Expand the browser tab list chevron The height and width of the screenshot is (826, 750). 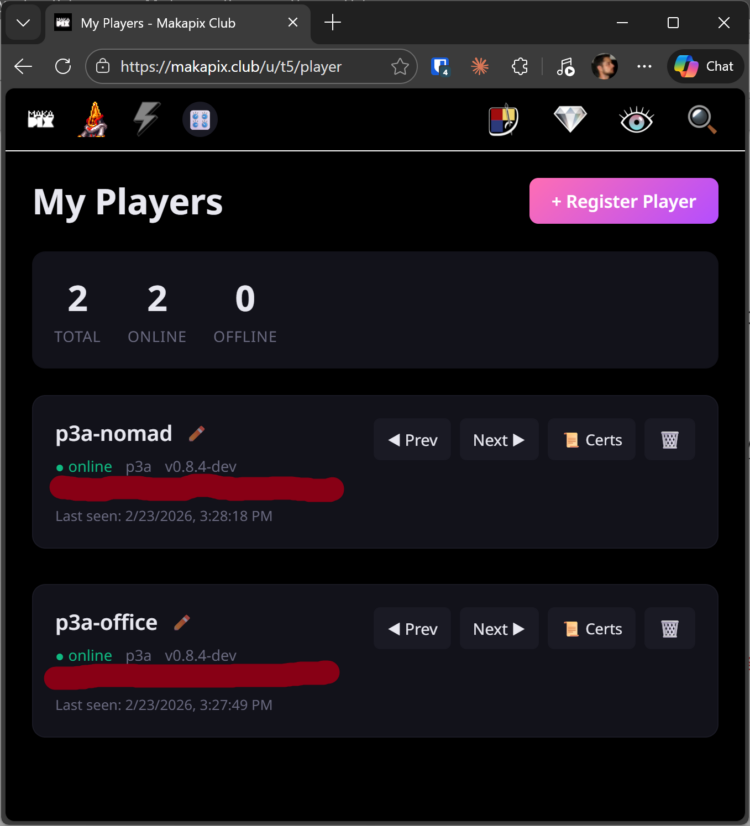coord(23,23)
